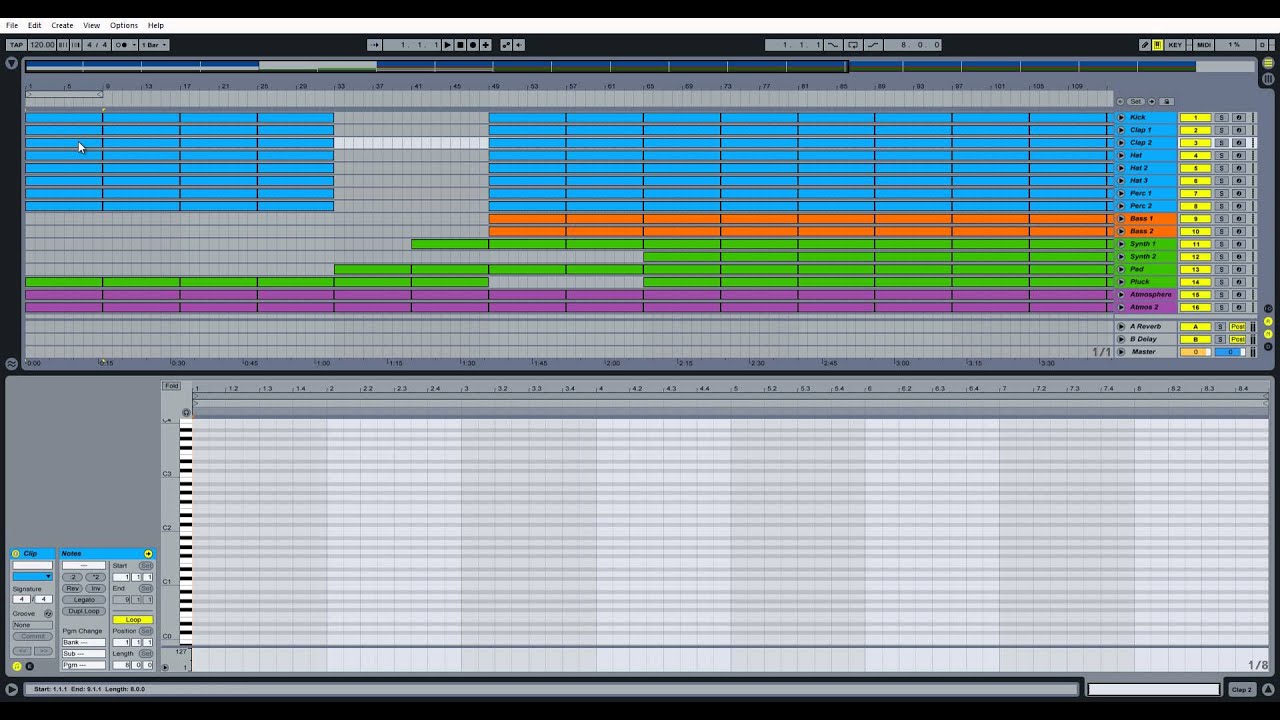Arm the Pad track for recording
The image size is (1280, 720).
click(x=1238, y=270)
